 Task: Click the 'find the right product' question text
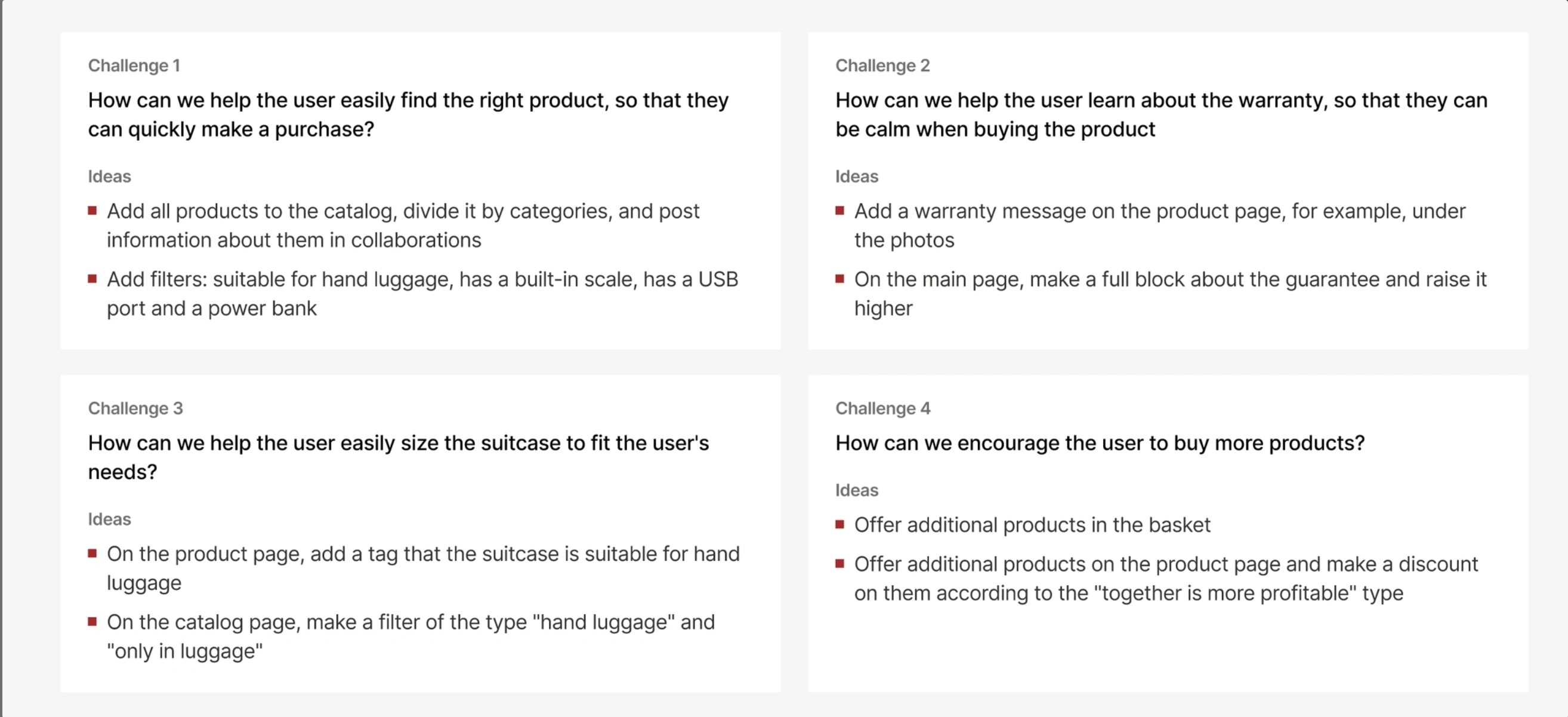tap(408, 115)
